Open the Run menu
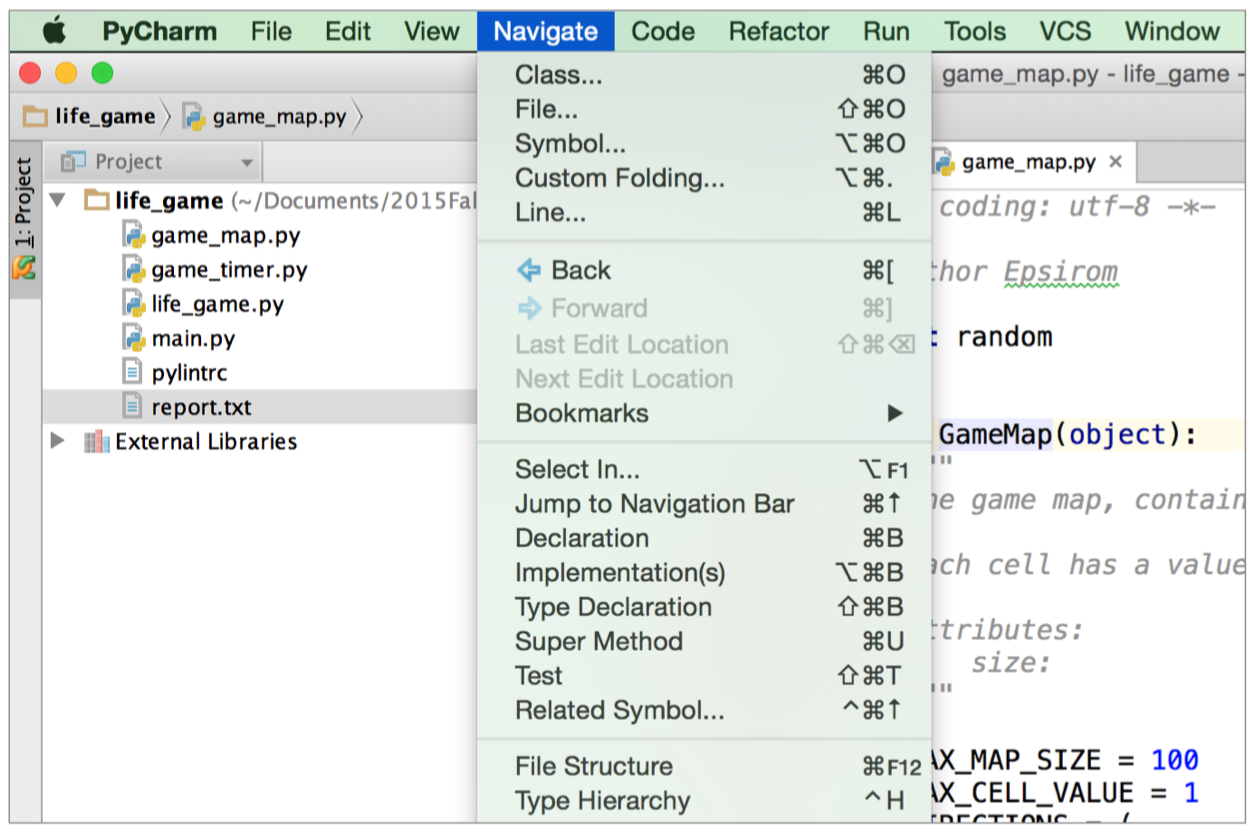 click(887, 31)
